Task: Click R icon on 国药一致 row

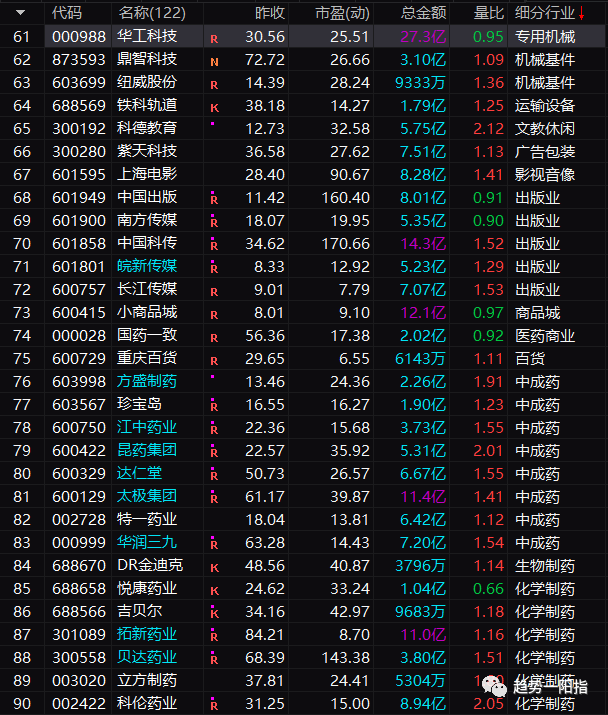Action: point(214,338)
